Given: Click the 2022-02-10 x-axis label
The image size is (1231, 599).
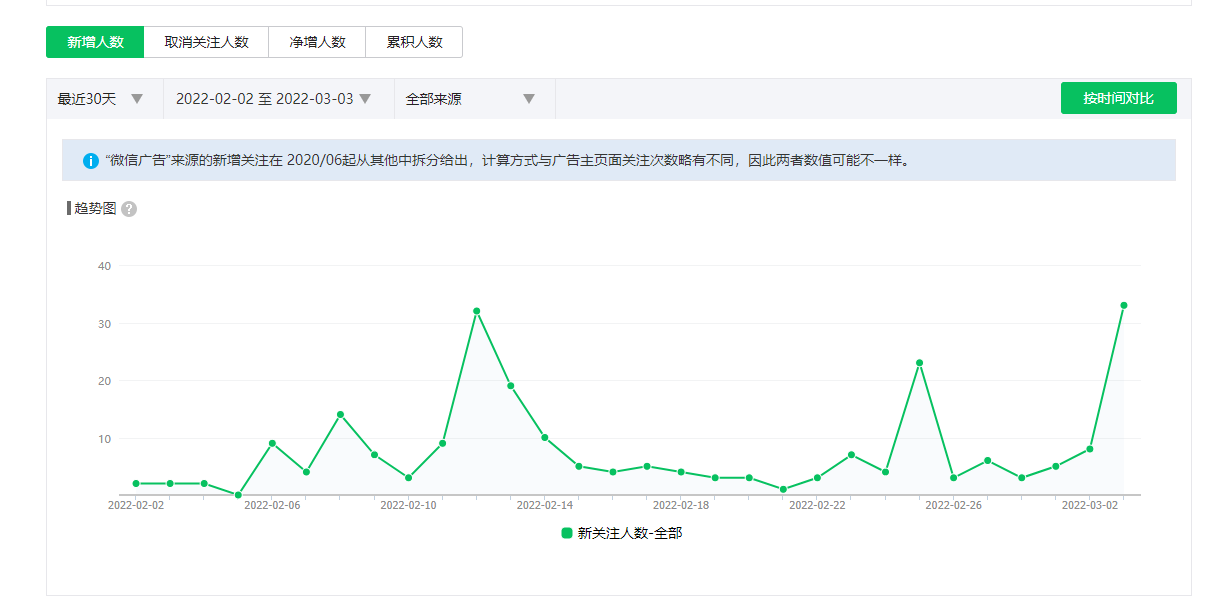Looking at the screenshot, I should [408, 506].
